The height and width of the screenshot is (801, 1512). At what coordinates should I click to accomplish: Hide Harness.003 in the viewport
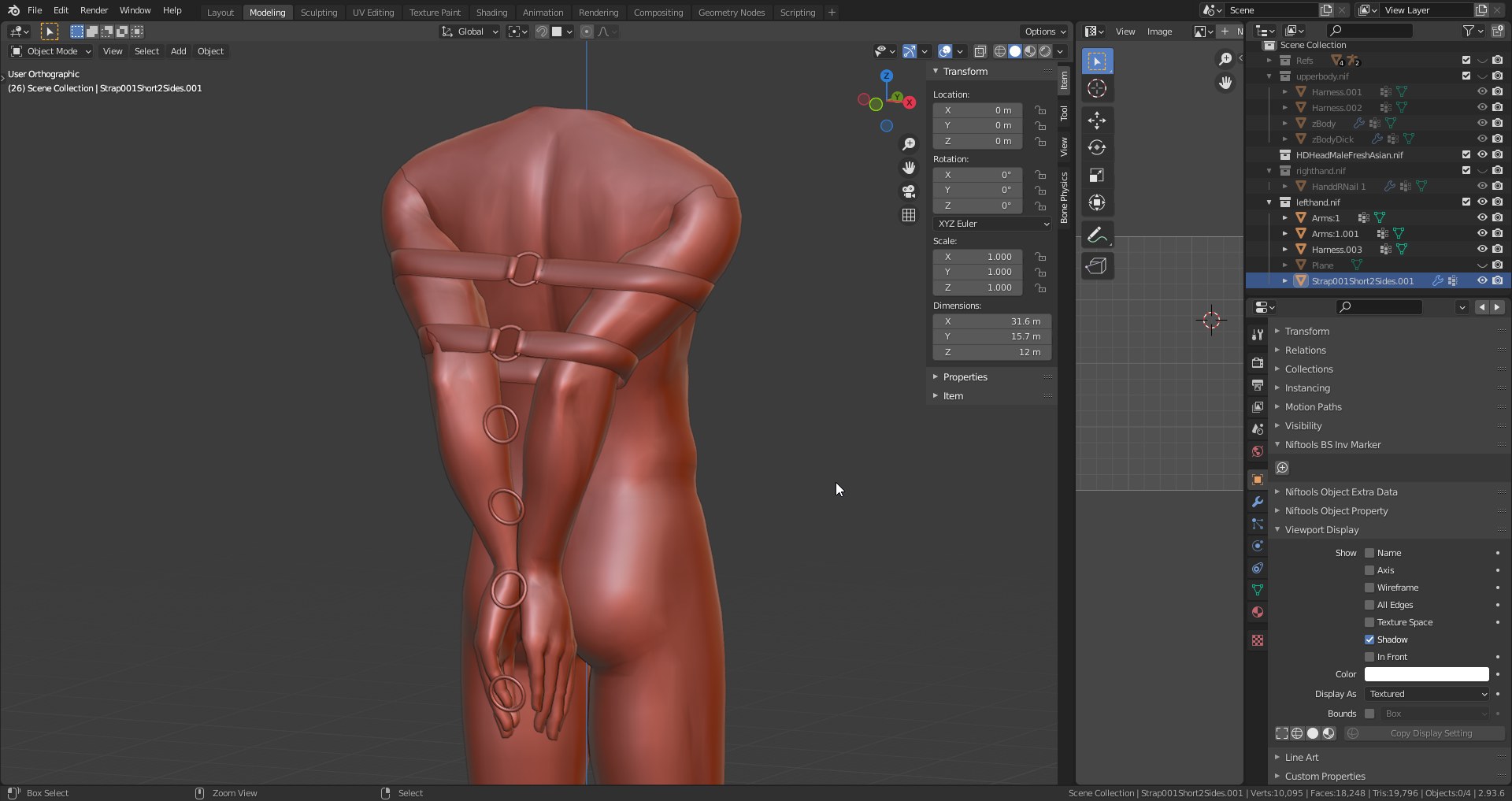tap(1482, 250)
